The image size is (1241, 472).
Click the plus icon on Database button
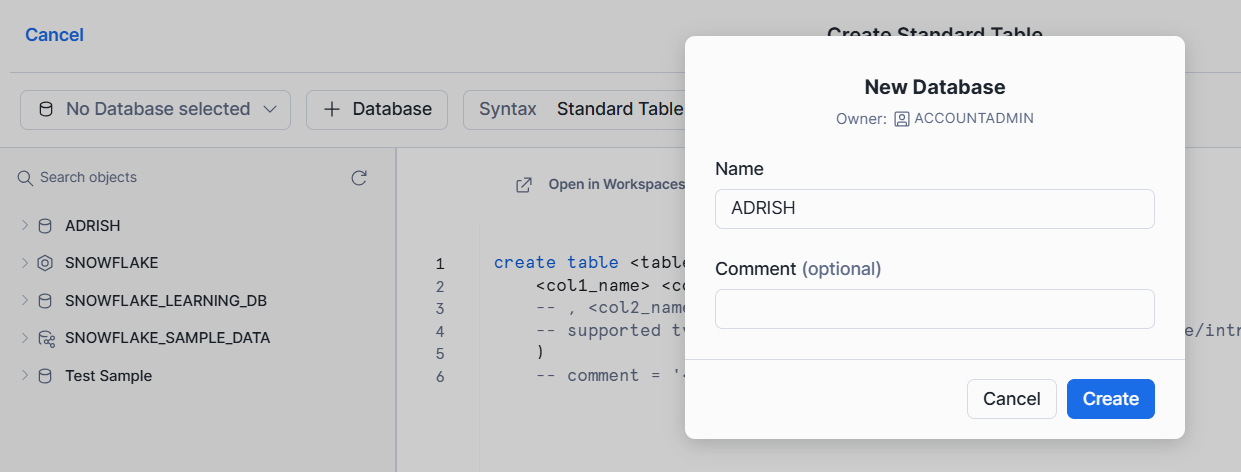coord(331,109)
